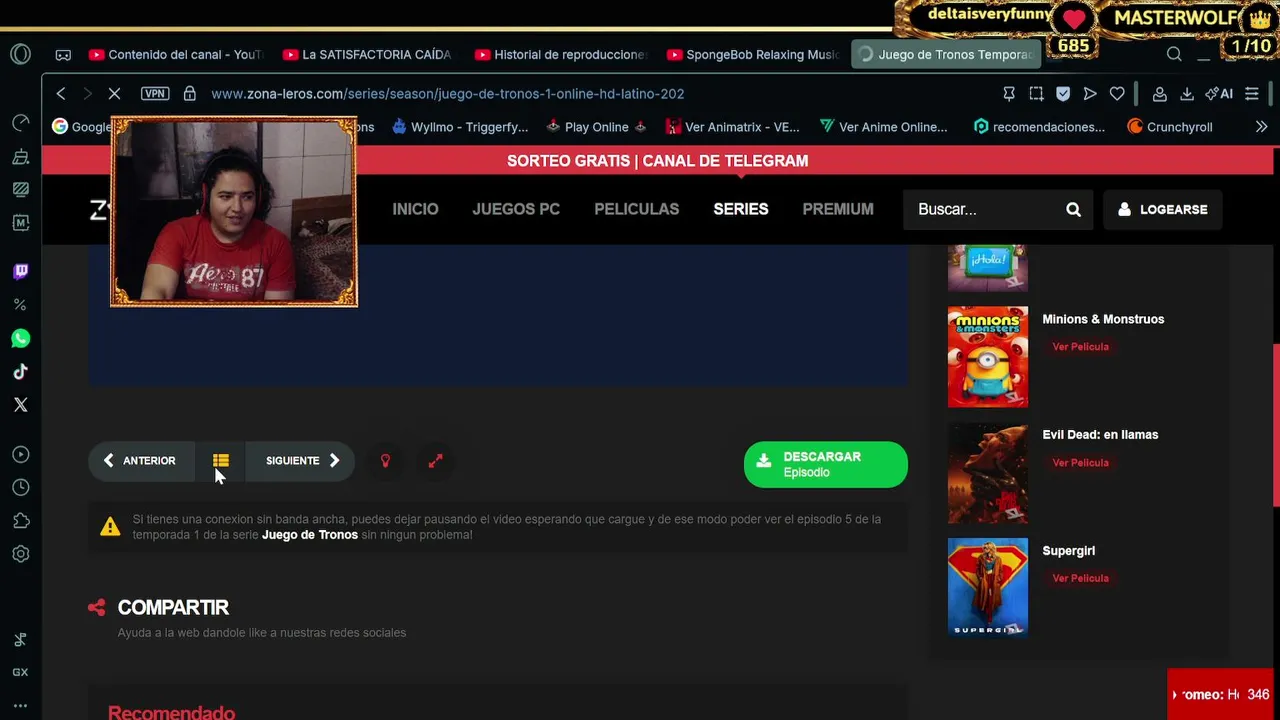Open the Ver Animatrix bookmark

pyautogui.click(x=733, y=127)
